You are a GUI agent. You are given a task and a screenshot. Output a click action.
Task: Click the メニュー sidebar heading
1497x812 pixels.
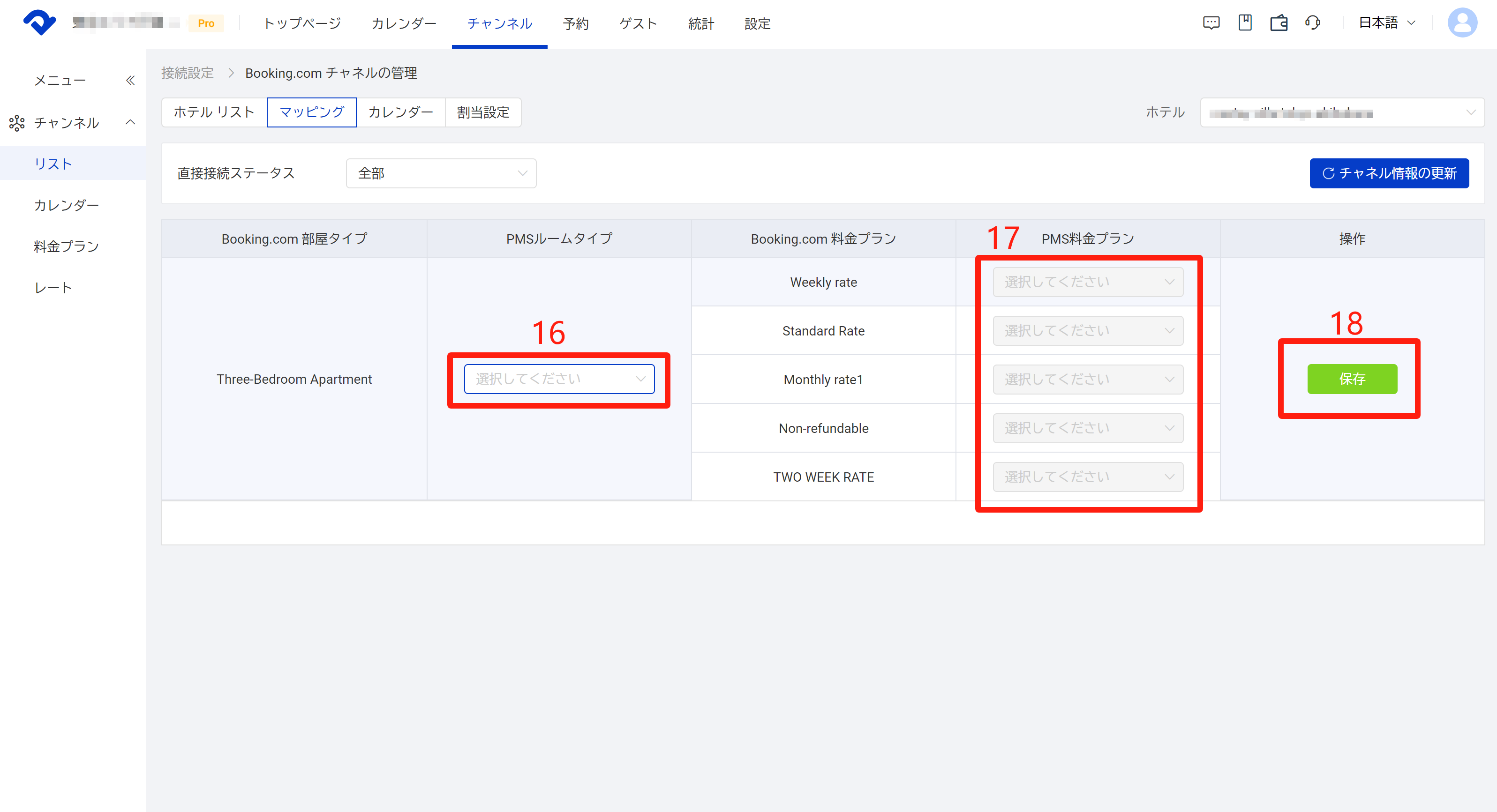[60, 80]
